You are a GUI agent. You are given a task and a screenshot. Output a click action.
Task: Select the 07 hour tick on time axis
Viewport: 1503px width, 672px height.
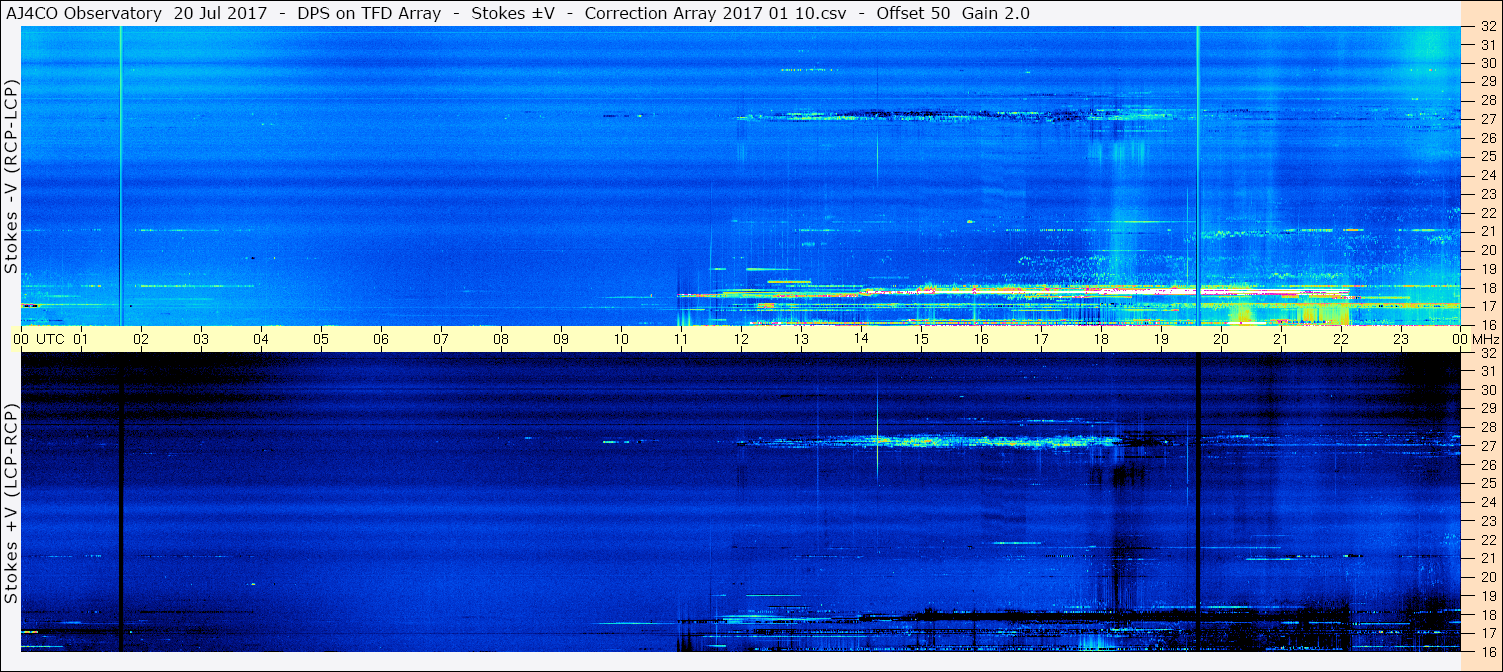441,339
